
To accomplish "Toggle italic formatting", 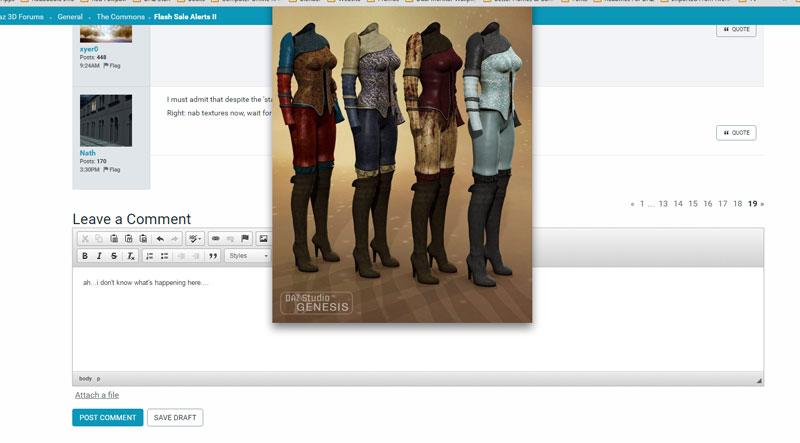I will click(x=99, y=256).
